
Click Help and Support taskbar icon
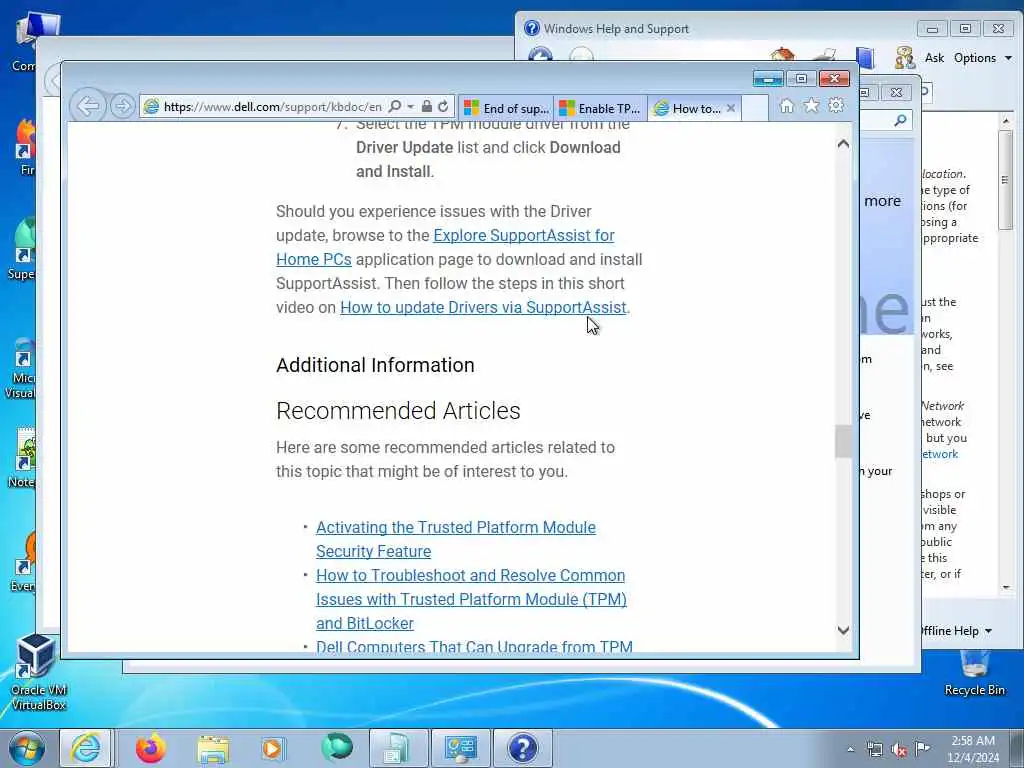coord(522,748)
